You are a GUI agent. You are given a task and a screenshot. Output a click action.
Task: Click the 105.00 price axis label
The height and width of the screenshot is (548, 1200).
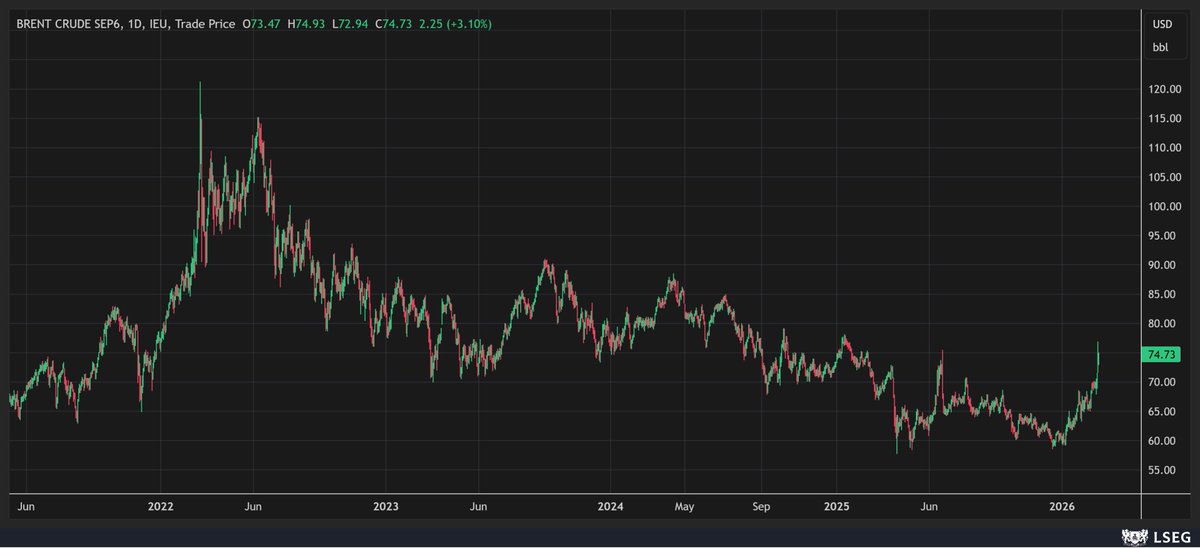1164,178
